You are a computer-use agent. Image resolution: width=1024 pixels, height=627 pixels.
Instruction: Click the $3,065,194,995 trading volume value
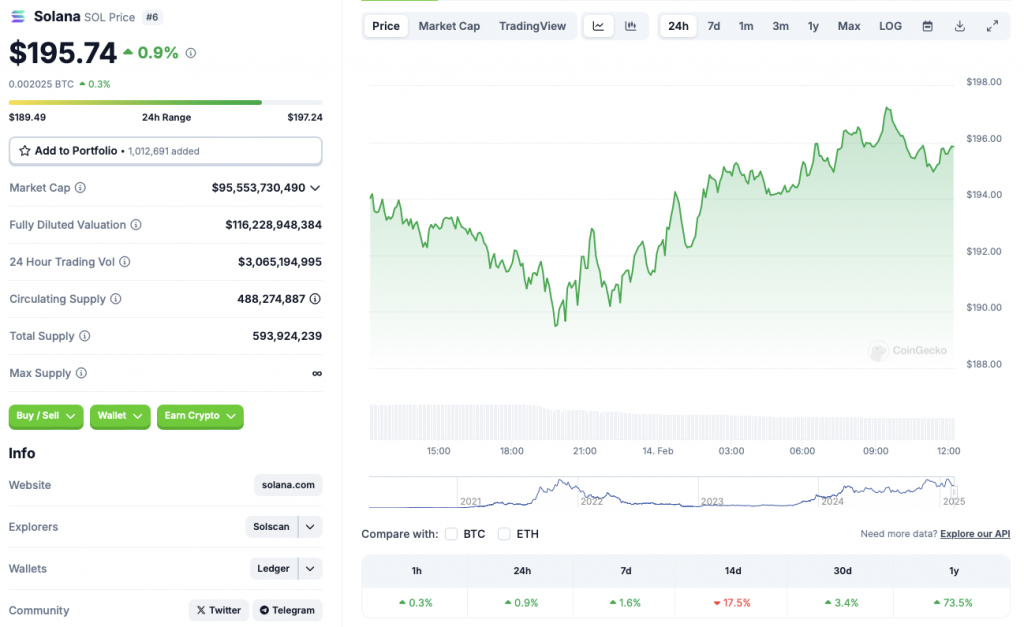point(280,262)
